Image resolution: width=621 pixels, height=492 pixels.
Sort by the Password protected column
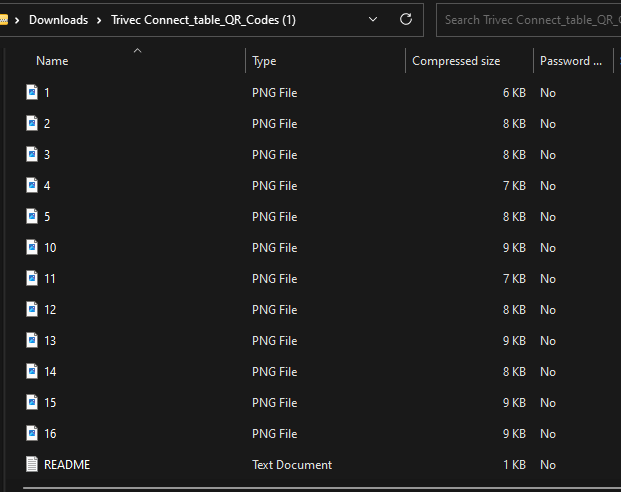tap(571, 61)
